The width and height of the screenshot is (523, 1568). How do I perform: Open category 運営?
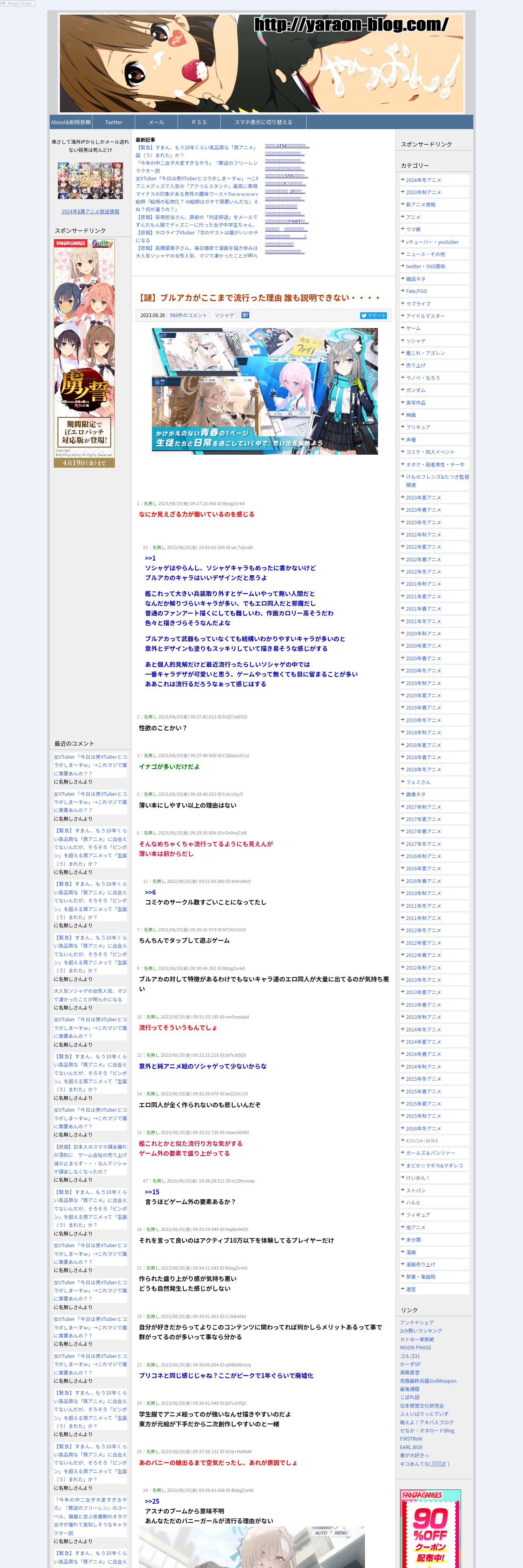click(411, 1289)
